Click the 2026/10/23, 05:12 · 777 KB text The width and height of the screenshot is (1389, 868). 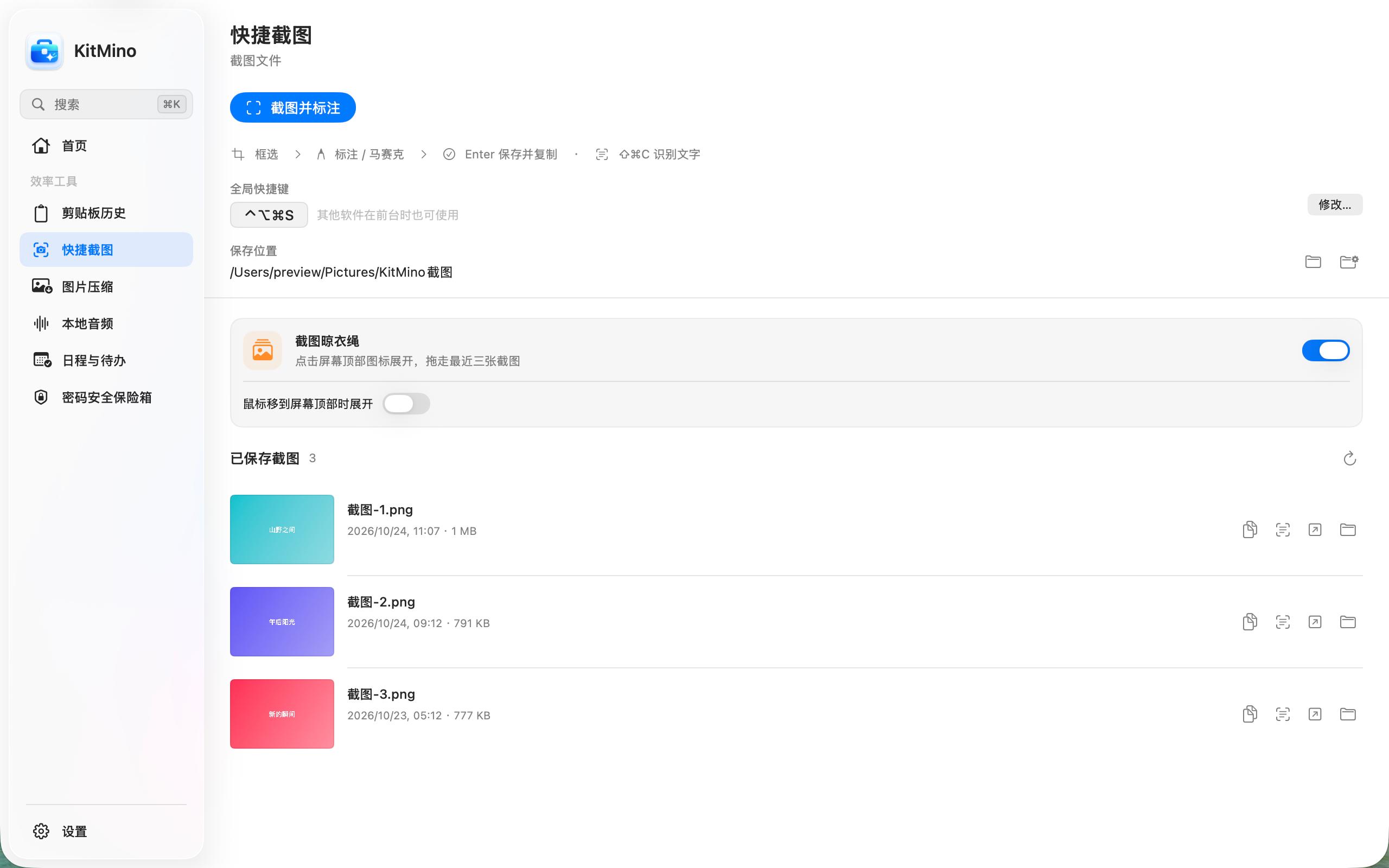tap(419, 716)
